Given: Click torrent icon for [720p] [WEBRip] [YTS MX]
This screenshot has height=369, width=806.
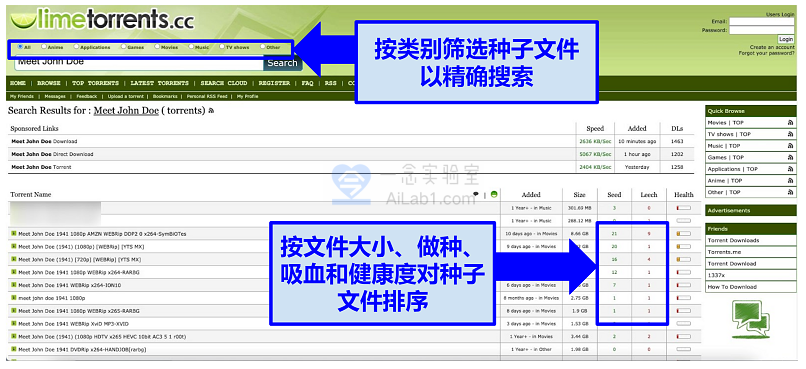Looking at the screenshot, I should [x=14, y=259].
